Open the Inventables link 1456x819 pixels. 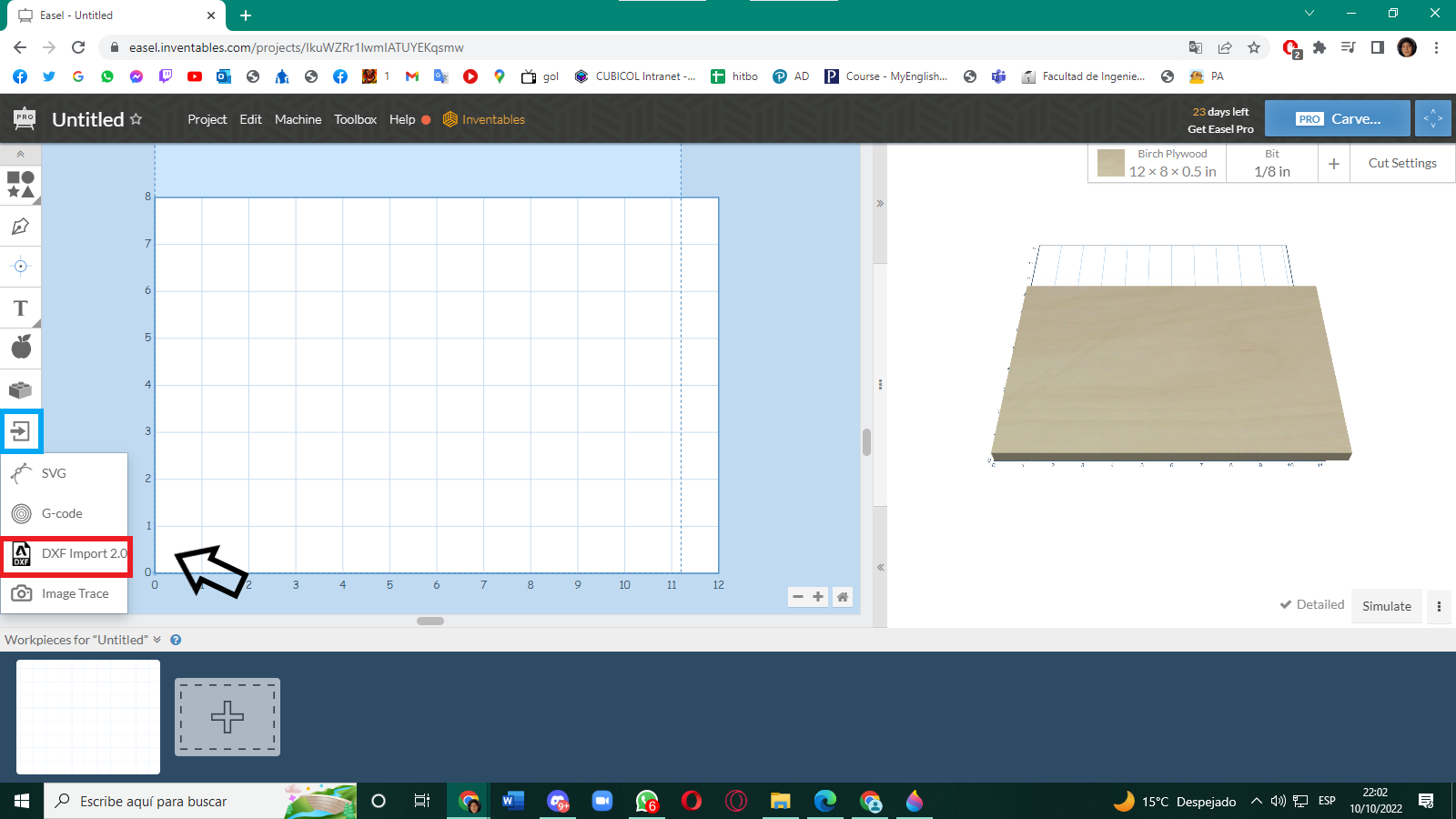(x=484, y=119)
